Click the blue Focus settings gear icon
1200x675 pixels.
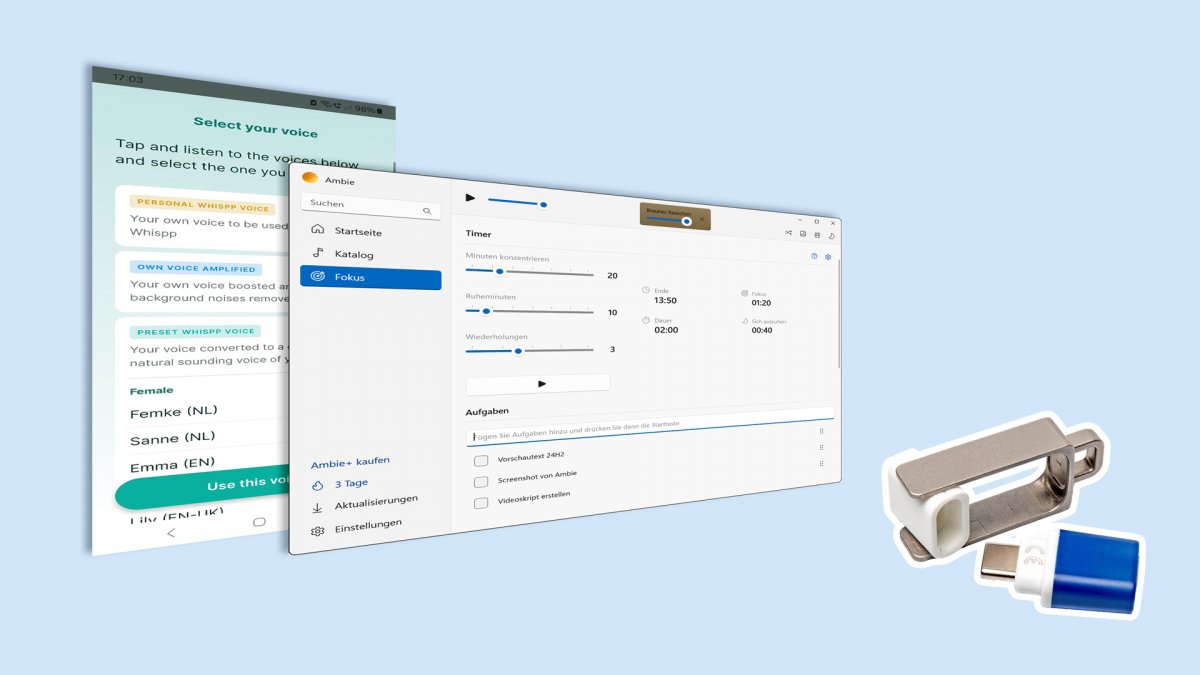pyautogui.click(x=828, y=257)
